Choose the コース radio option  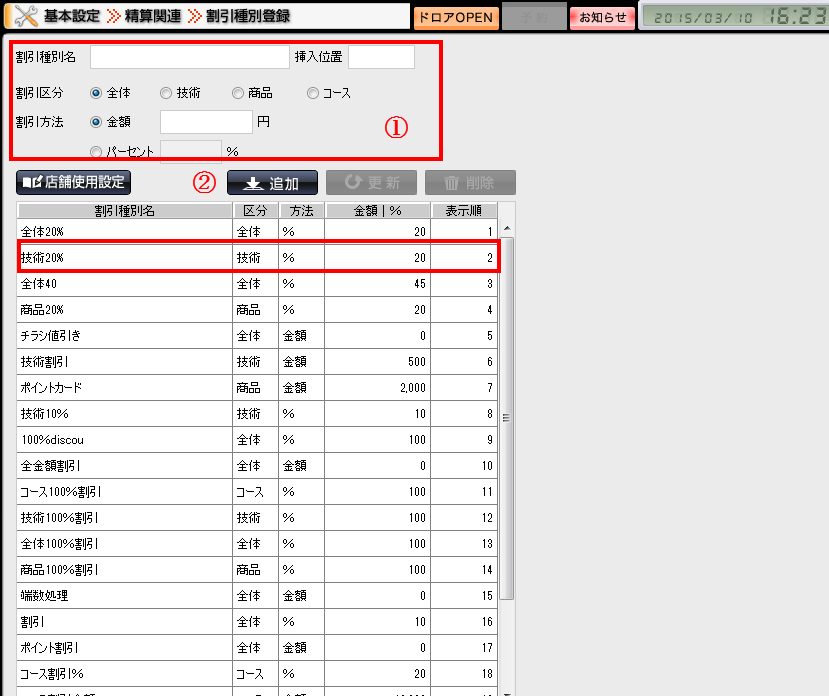313,93
